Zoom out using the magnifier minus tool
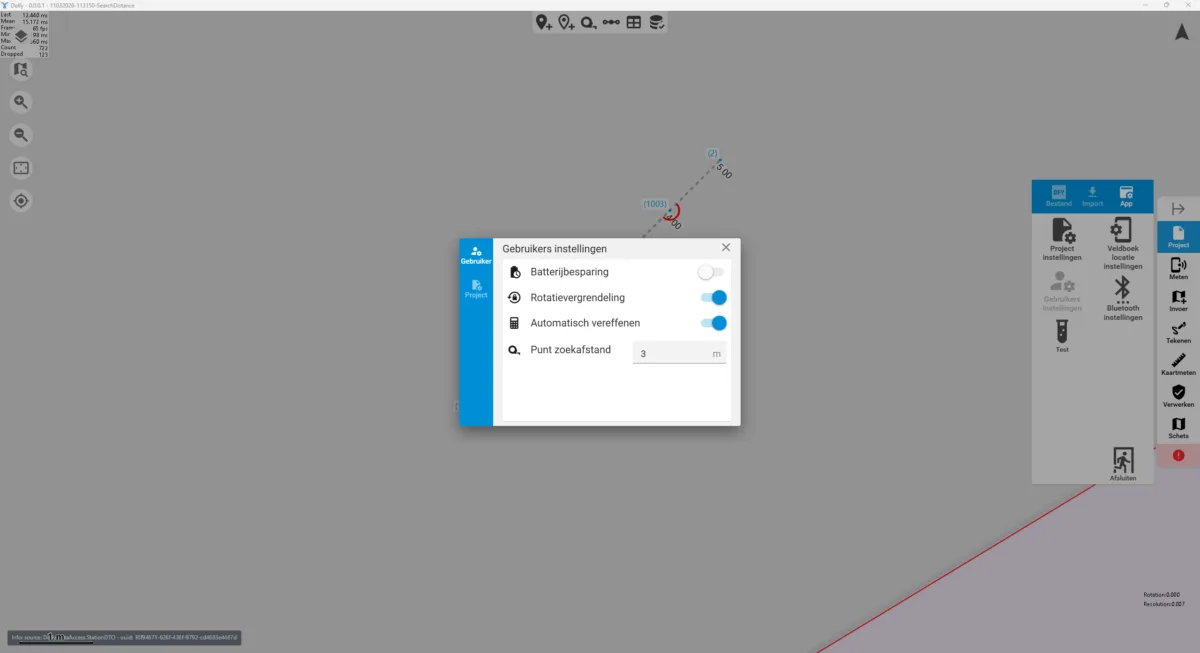The width and height of the screenshot is (1200, 653). pyautogui.click(x=20, y=134)
